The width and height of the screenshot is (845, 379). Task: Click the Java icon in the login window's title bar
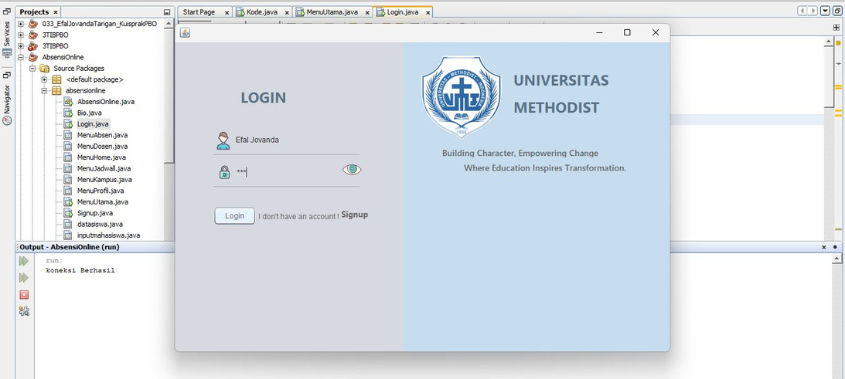pyautogui.click(x=185, y=33)
